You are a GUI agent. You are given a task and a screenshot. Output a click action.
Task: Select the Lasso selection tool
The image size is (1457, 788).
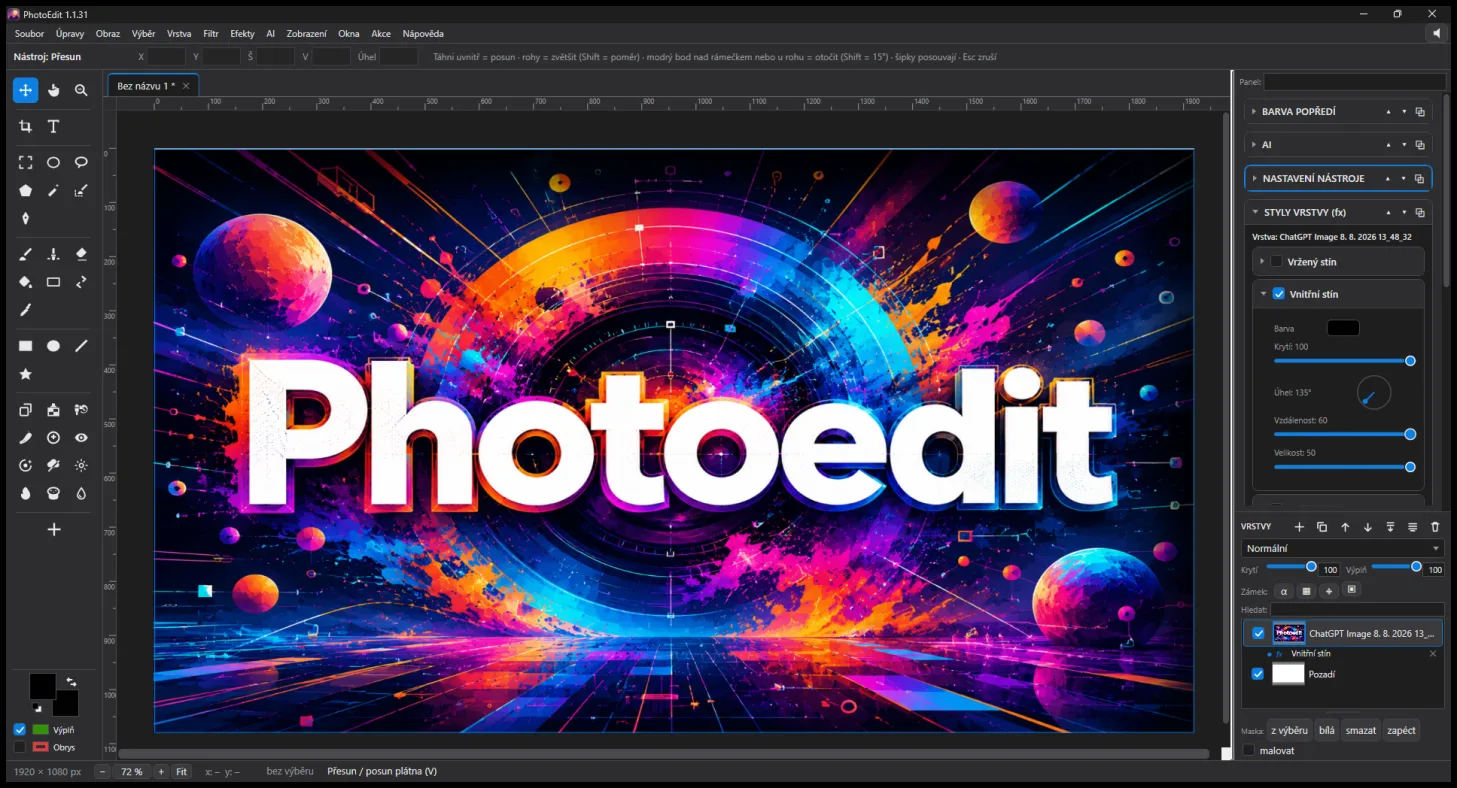82,162
